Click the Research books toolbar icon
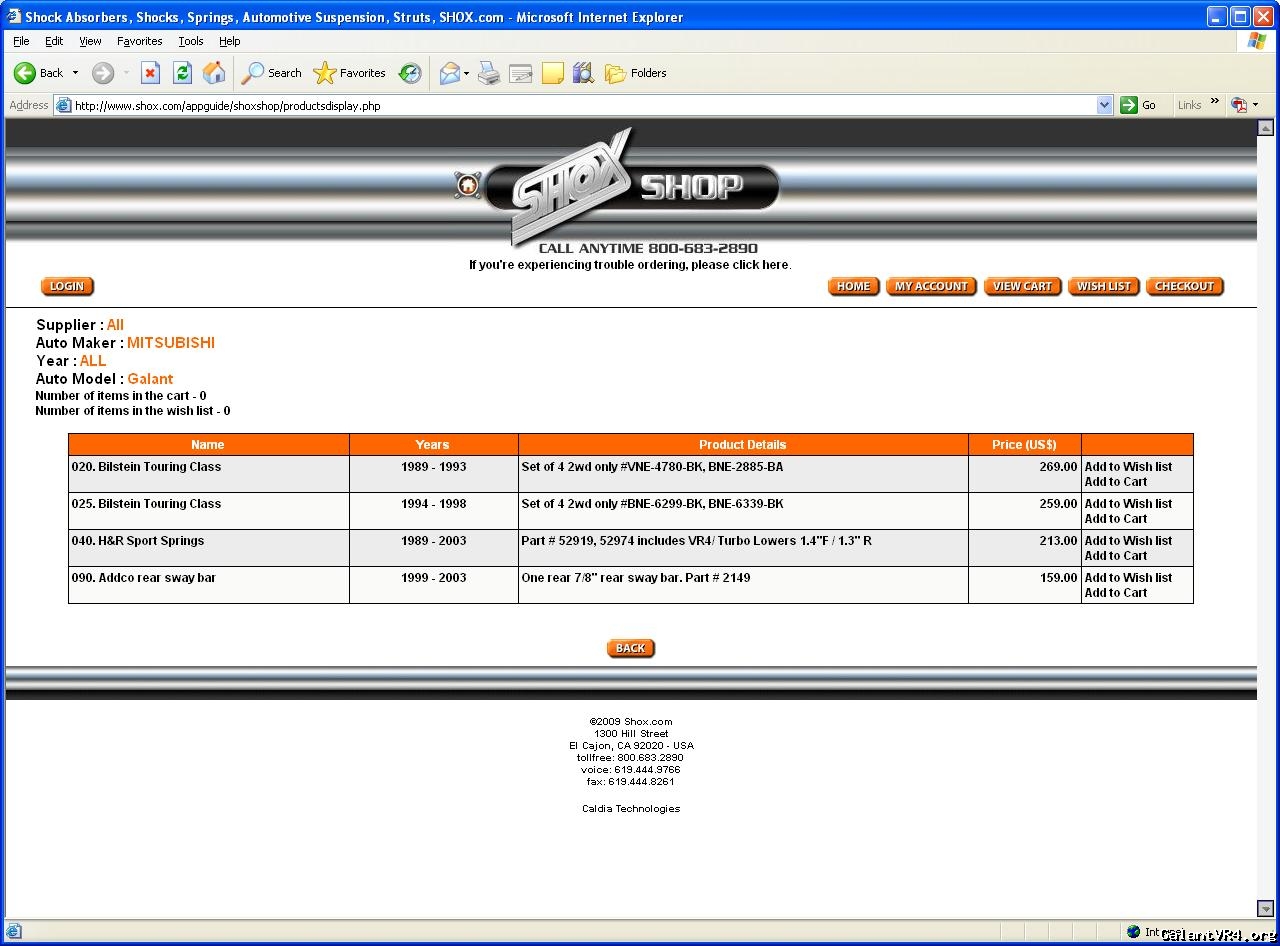 583,73
